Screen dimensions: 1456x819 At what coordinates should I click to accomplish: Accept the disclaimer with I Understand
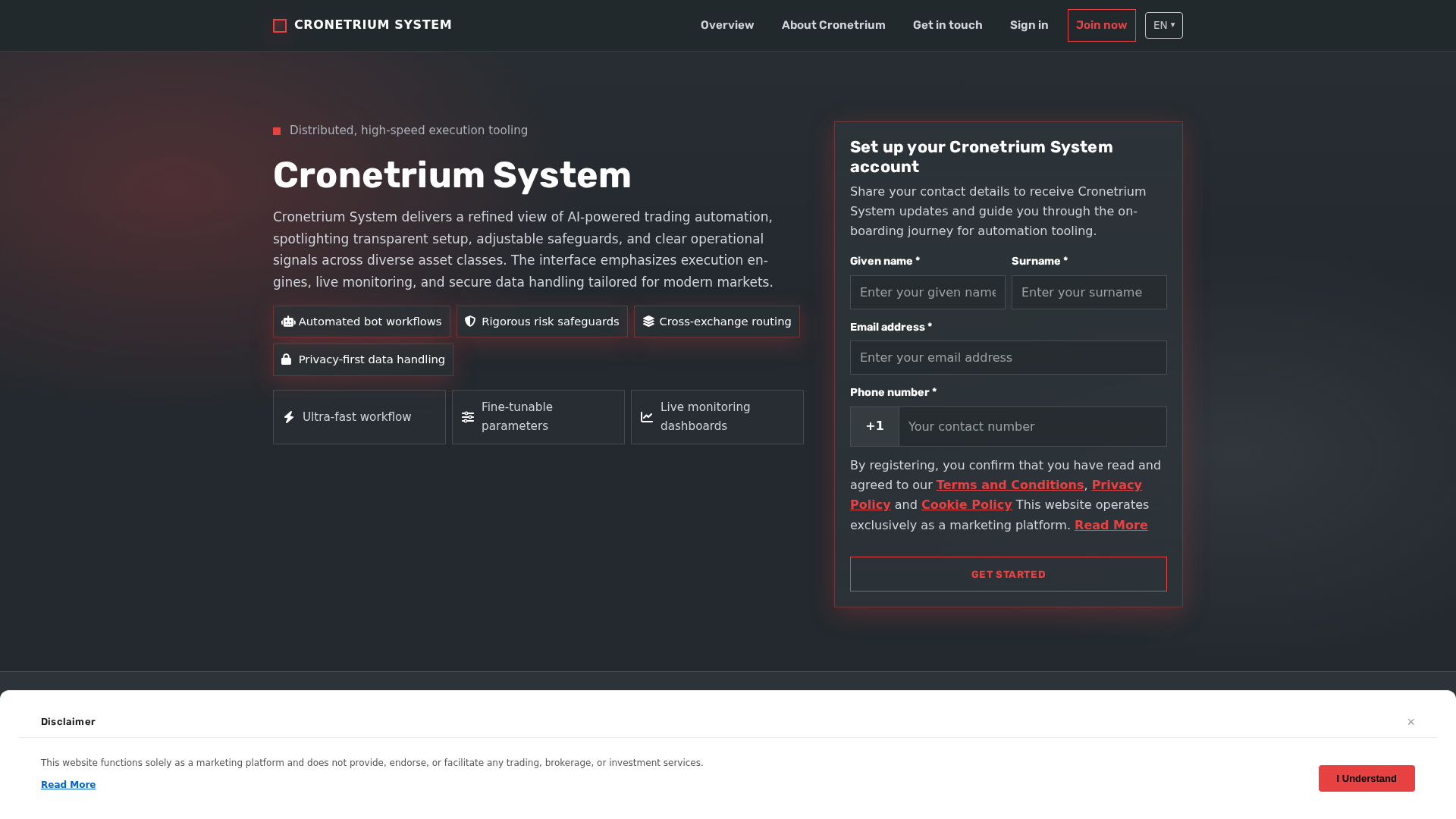(x=1367, y=779)
